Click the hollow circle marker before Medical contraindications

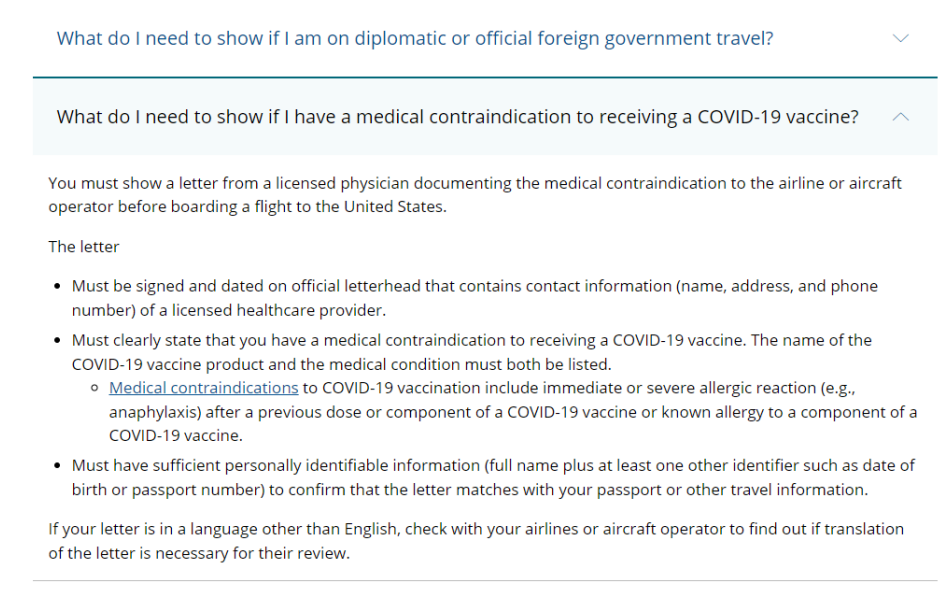94,388
